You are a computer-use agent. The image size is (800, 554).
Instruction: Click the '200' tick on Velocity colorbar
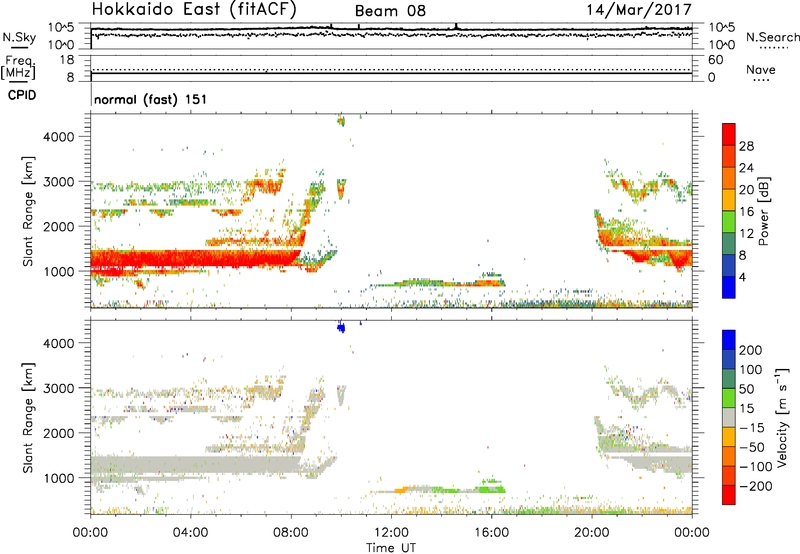pos(751,350)
